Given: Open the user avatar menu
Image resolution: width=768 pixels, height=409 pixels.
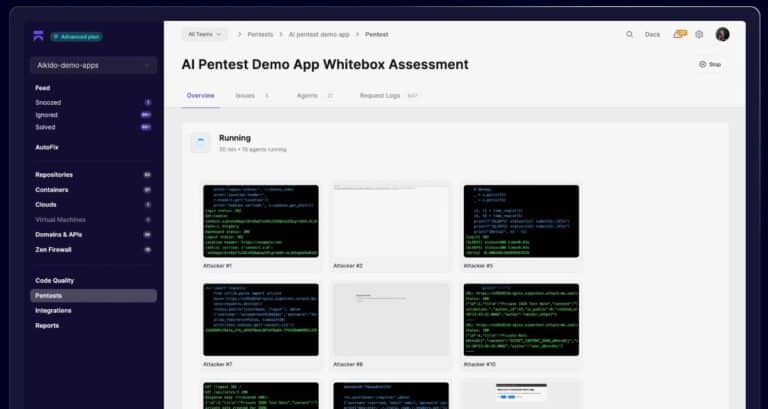Looking at the screenshot, I should point(722,34).
